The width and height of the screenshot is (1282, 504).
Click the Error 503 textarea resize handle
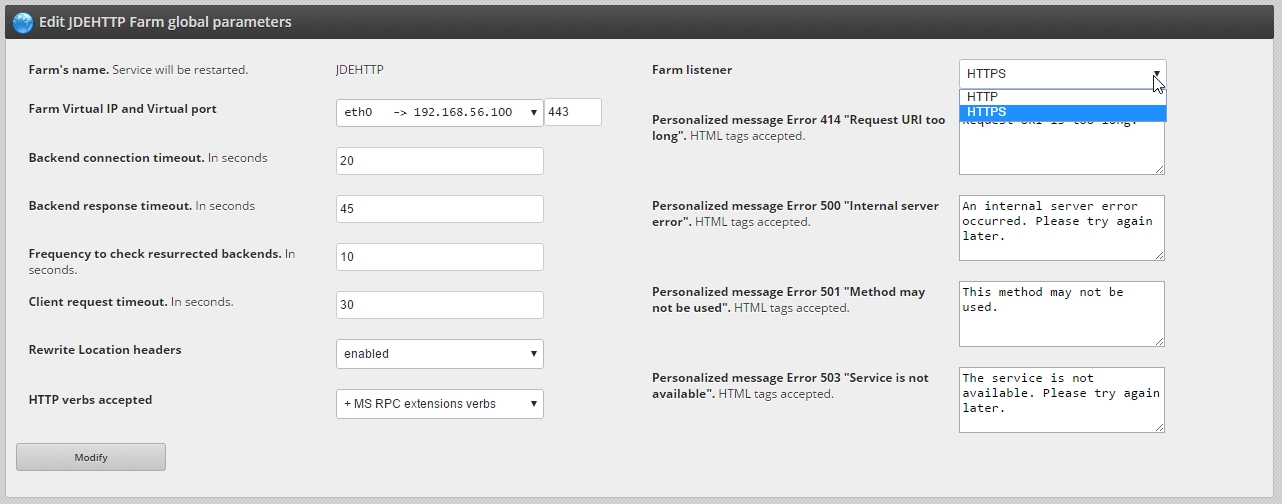tap(1160, 427)
